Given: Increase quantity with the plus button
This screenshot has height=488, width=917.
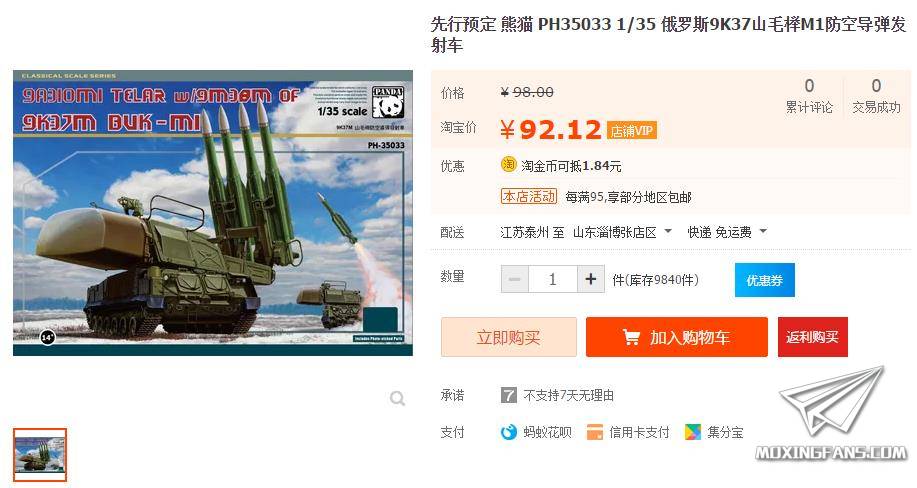Looking at the screenshot, I should coord(591,279).
